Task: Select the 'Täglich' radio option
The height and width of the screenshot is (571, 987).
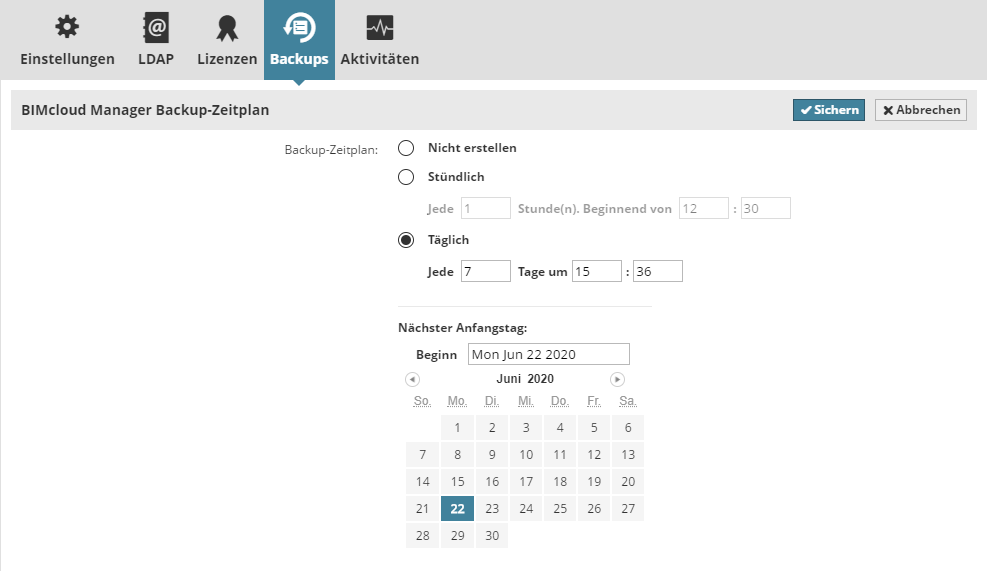Action: 406,240
